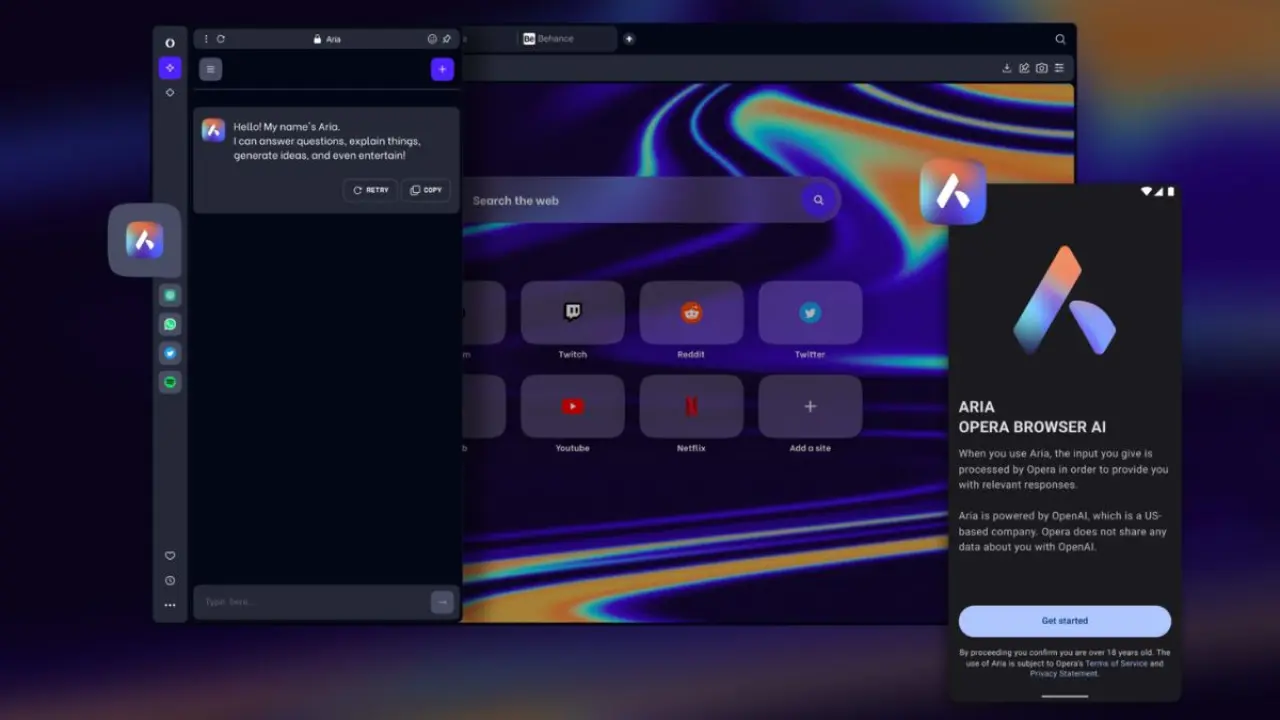Open bookmarks heart icon in sidebar
This screenshot has width=1280, height=720.
click(x=170, y=556)
